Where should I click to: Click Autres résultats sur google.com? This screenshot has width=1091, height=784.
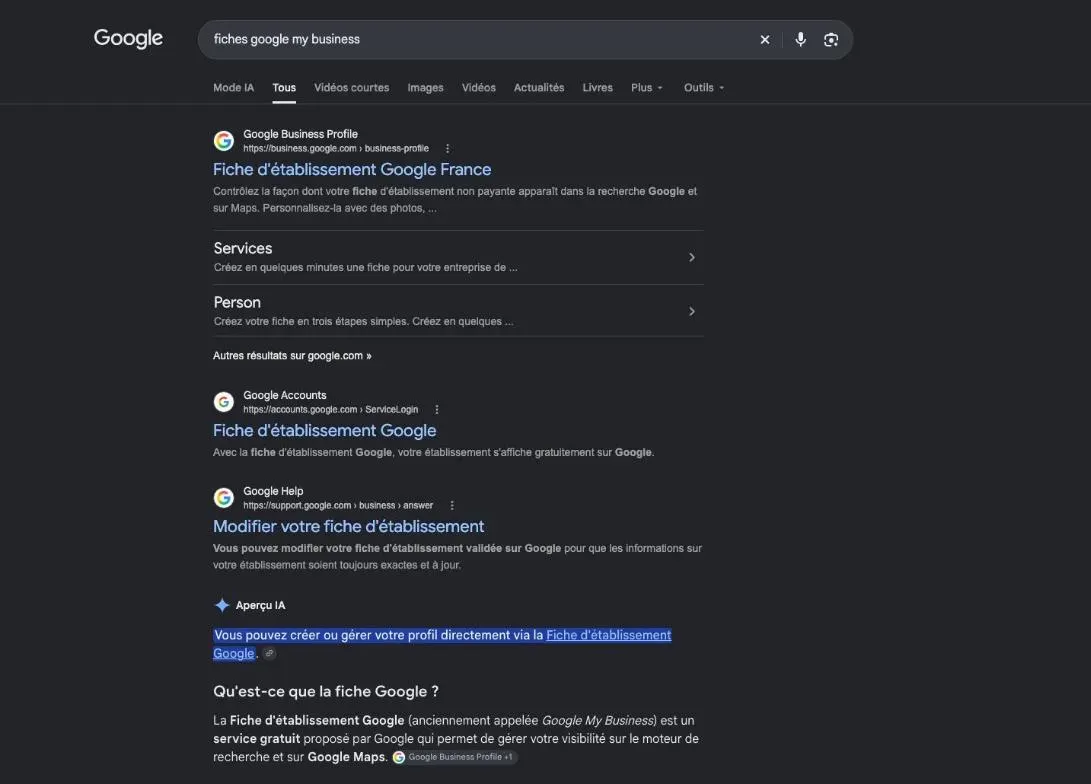point(292,355)
